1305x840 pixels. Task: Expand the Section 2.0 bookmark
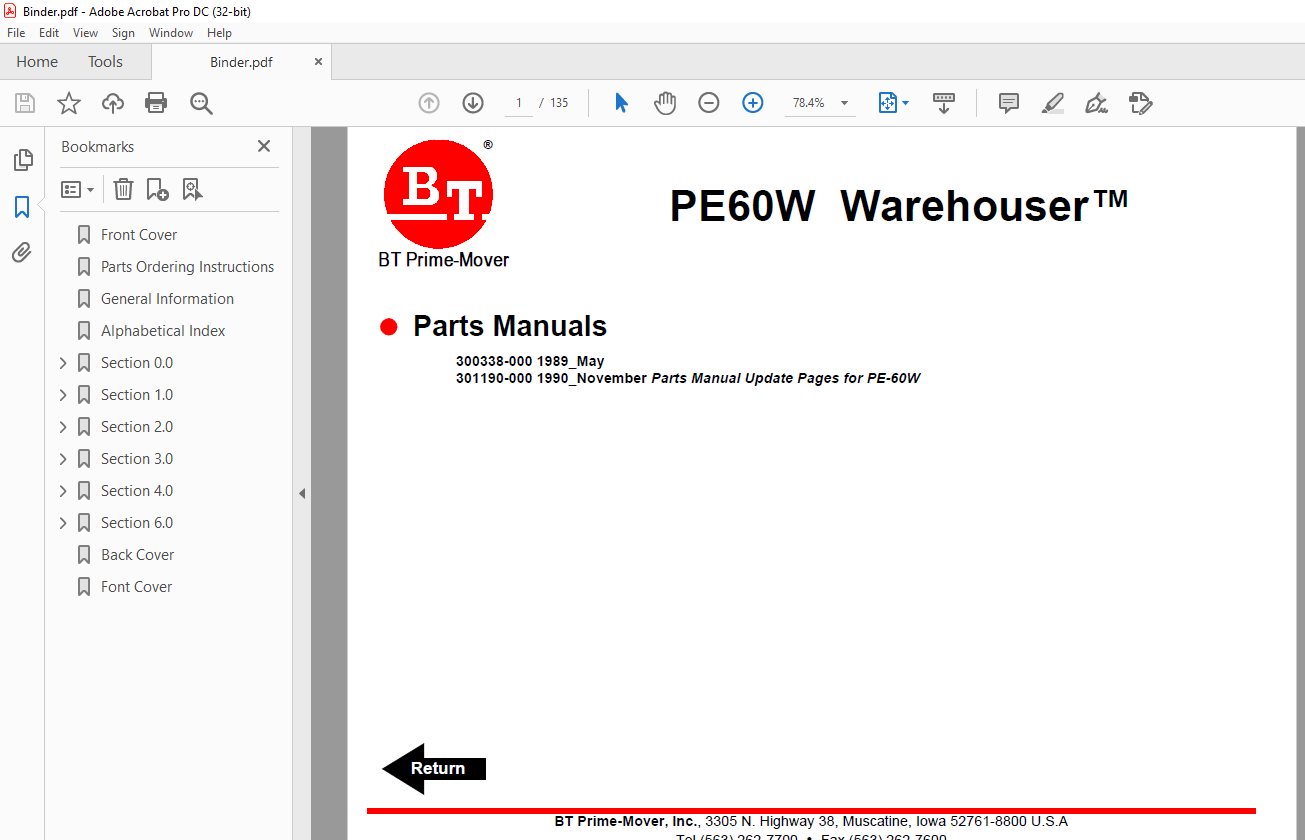coord(63,427)
